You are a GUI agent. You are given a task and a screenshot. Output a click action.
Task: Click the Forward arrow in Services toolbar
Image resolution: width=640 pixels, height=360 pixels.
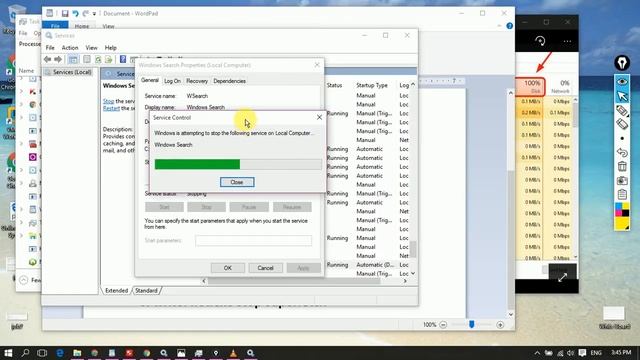coord(58,60)
